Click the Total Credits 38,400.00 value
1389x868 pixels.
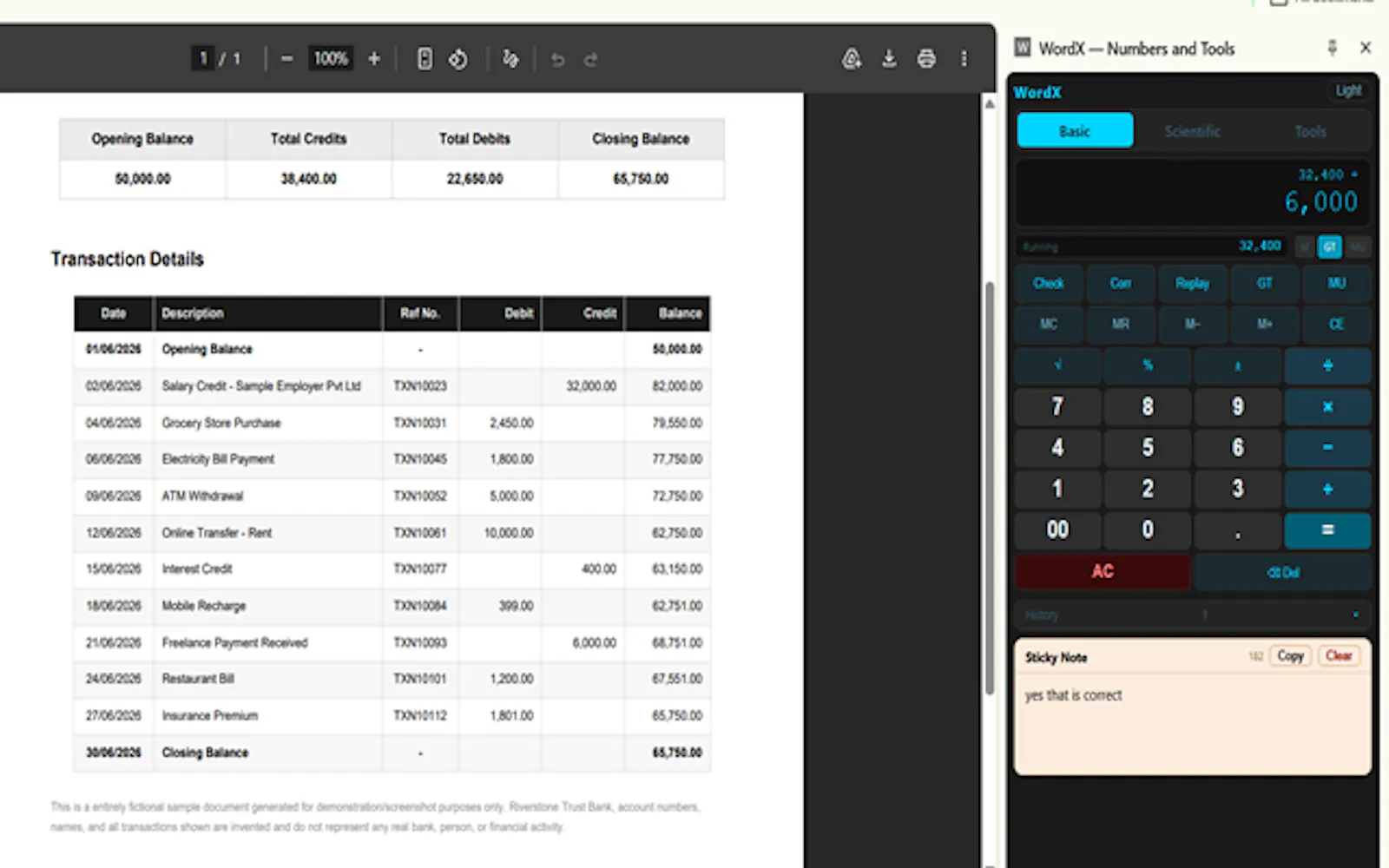308,180
